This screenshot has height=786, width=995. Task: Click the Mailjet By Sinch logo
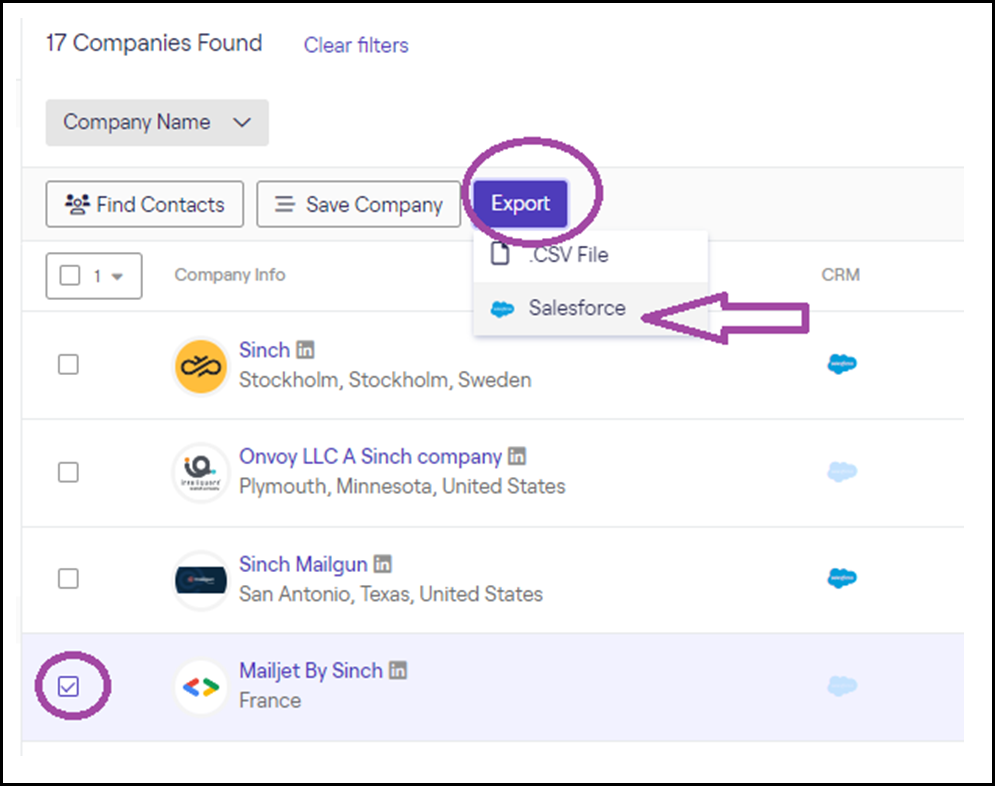click(x=201, y=686)
